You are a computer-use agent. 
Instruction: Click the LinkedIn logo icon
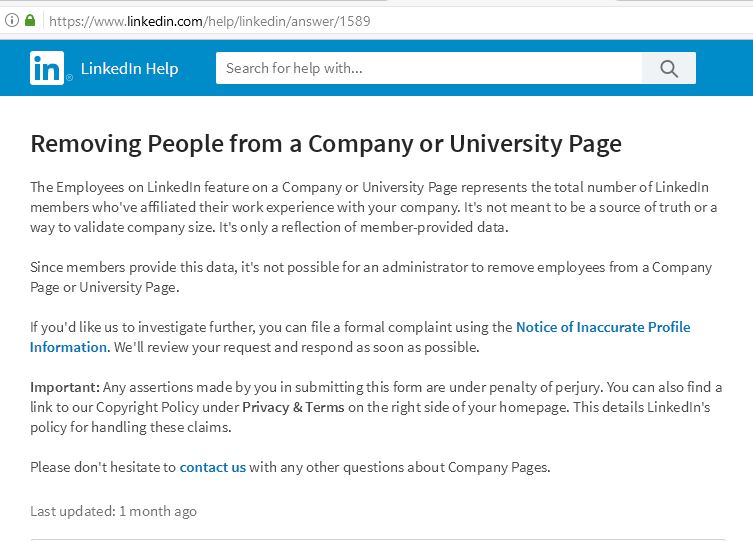47,68
